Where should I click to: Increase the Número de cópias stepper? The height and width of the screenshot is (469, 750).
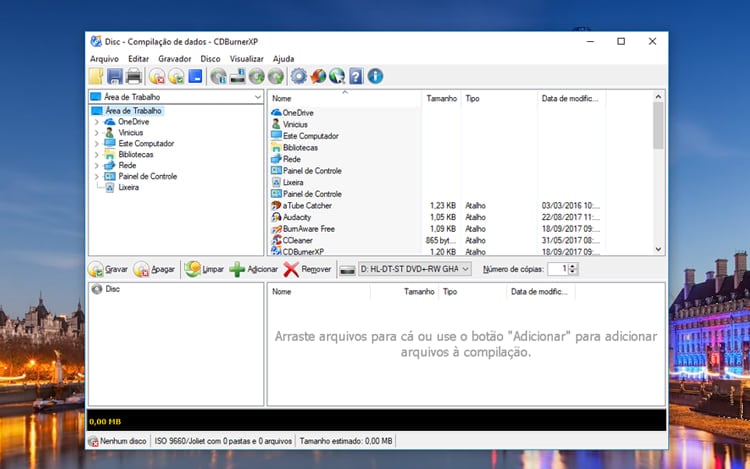pyautogui.click(x=574, y=266)
